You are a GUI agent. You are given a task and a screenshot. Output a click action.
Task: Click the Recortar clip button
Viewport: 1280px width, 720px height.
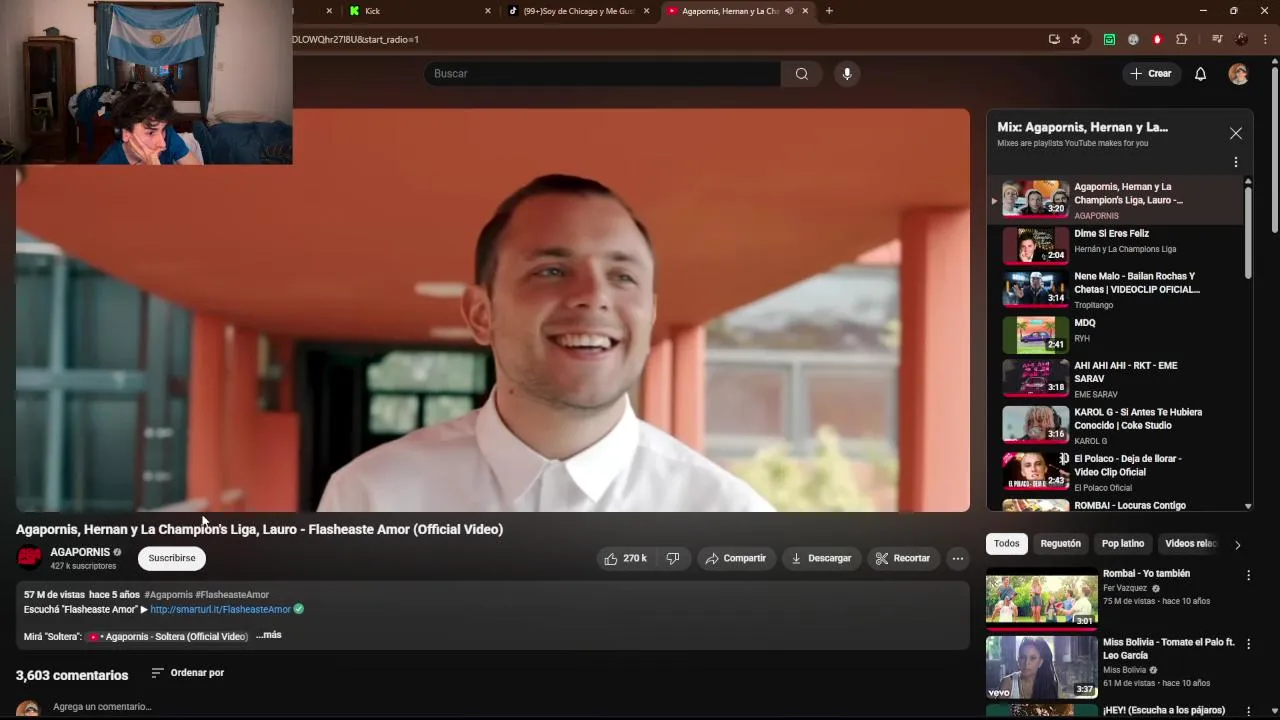[903, 558]
